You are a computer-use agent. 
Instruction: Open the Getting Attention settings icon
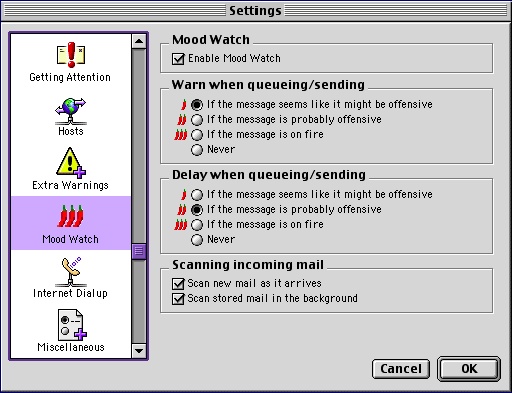point(71,55)
